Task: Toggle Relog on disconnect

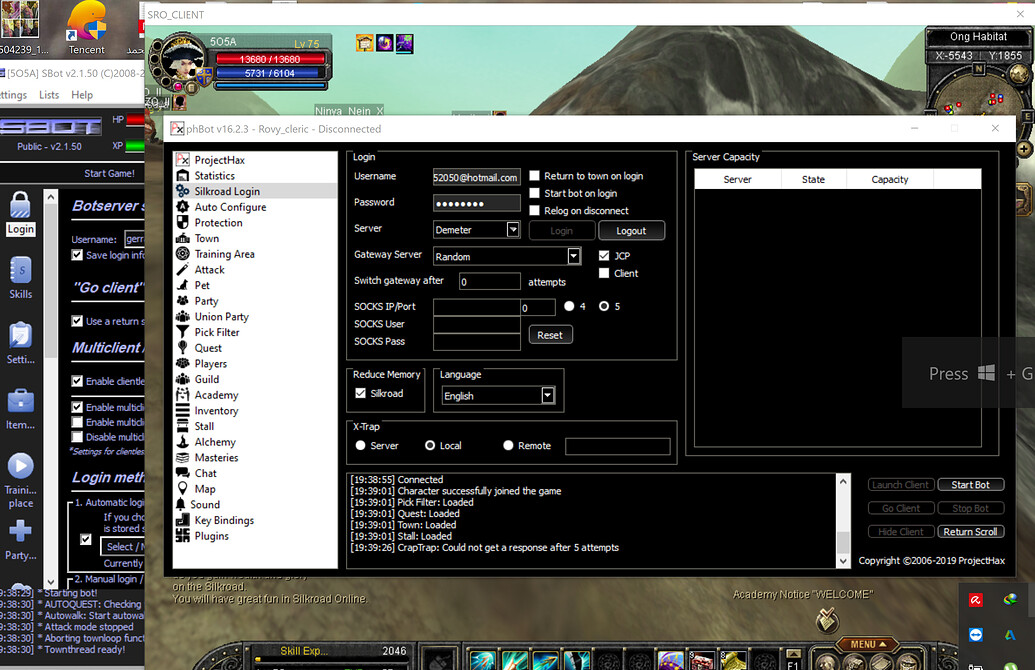Action: coord(534,209)
